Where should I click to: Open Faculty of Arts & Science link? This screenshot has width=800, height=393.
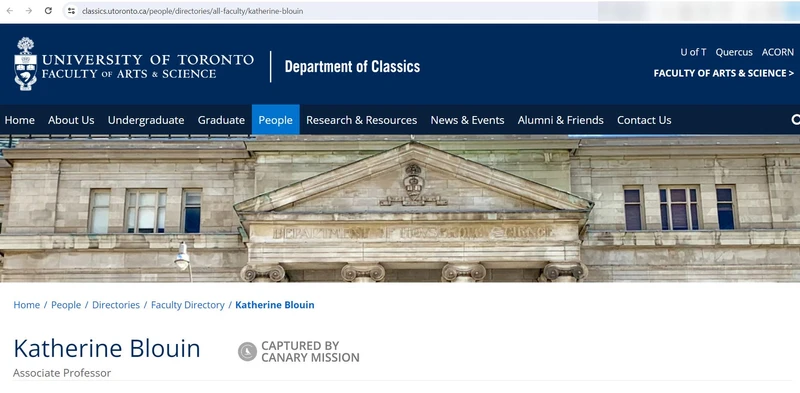(723, 73)
